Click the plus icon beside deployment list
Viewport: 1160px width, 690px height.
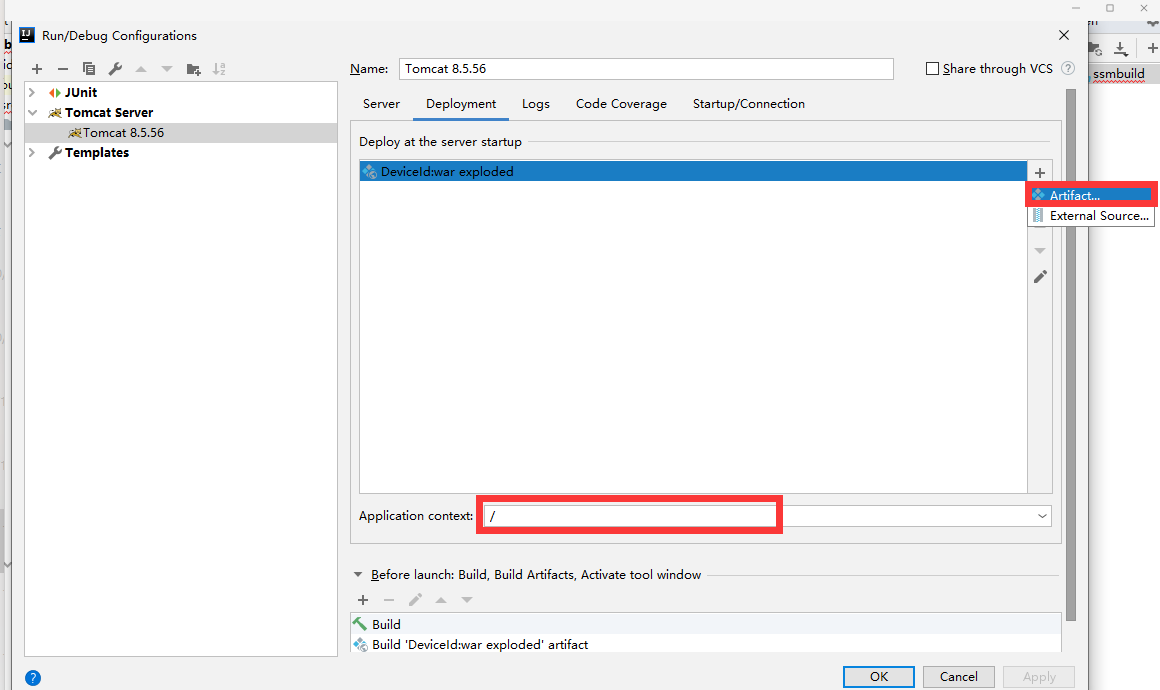1040,172
